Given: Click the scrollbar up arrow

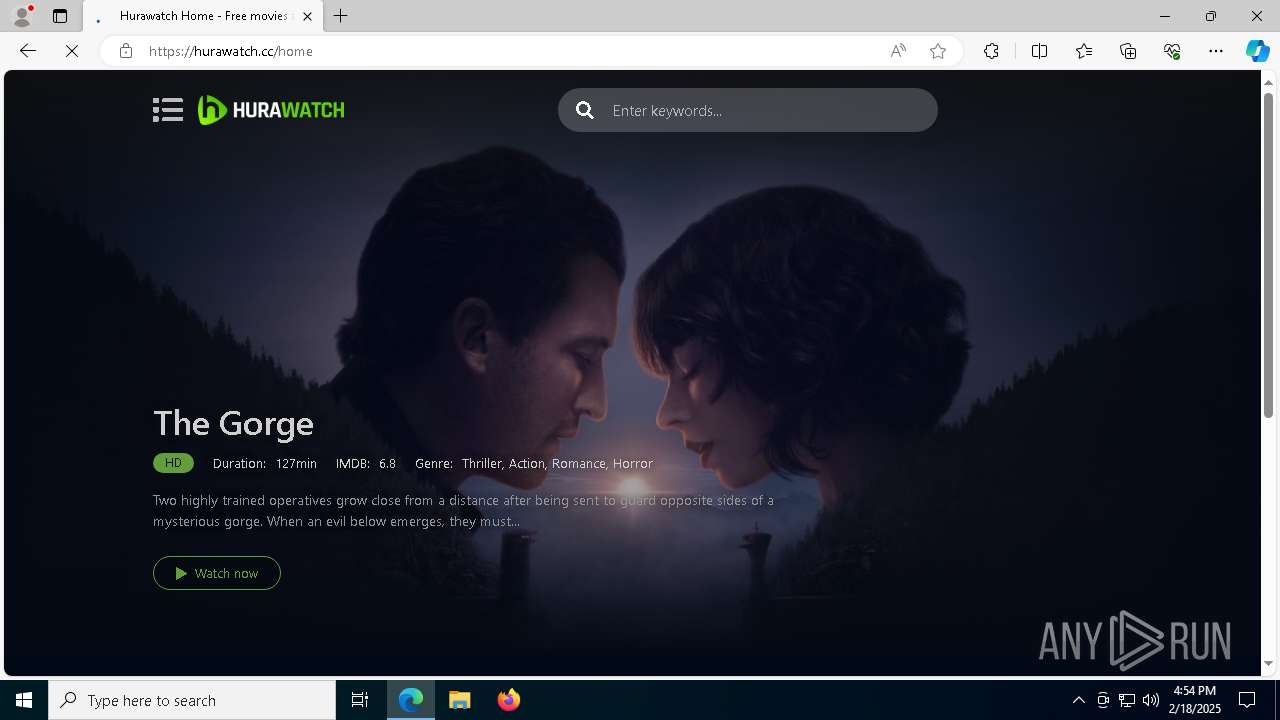Looking at the screenshot, I should pyautogui.click(x=1269, y=81).
